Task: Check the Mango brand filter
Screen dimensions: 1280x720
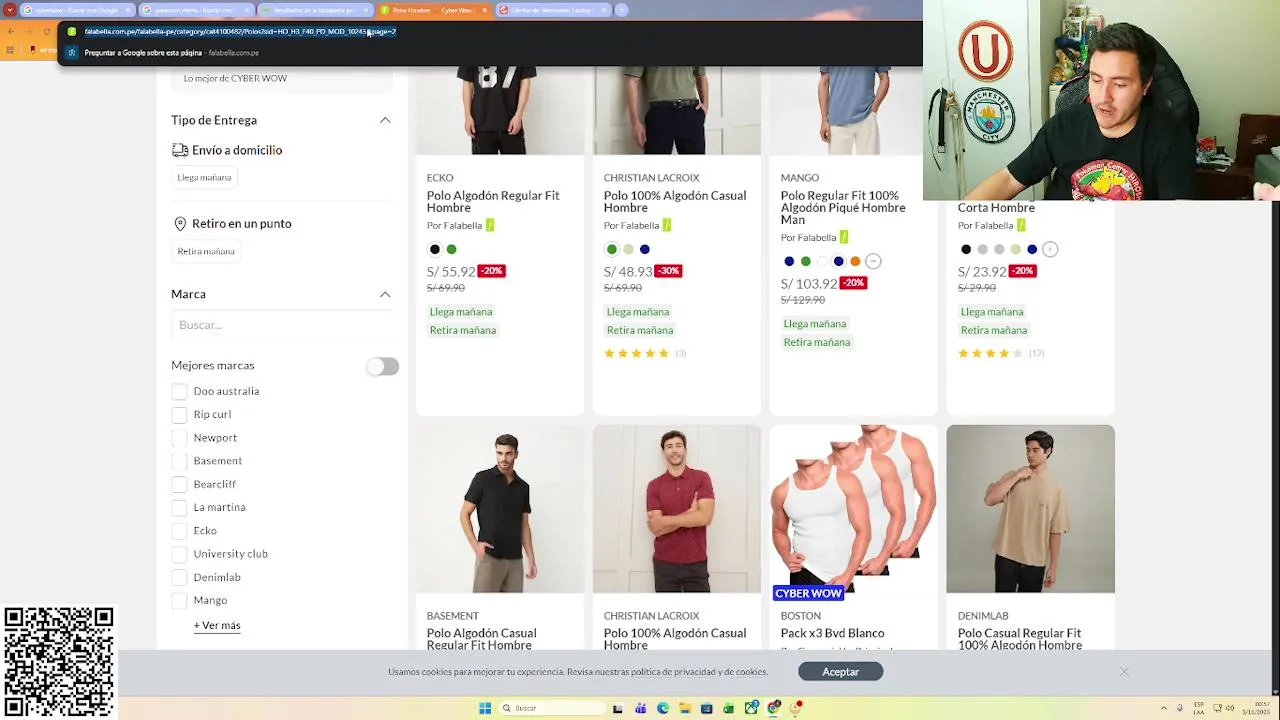Action: coord(179,600)
